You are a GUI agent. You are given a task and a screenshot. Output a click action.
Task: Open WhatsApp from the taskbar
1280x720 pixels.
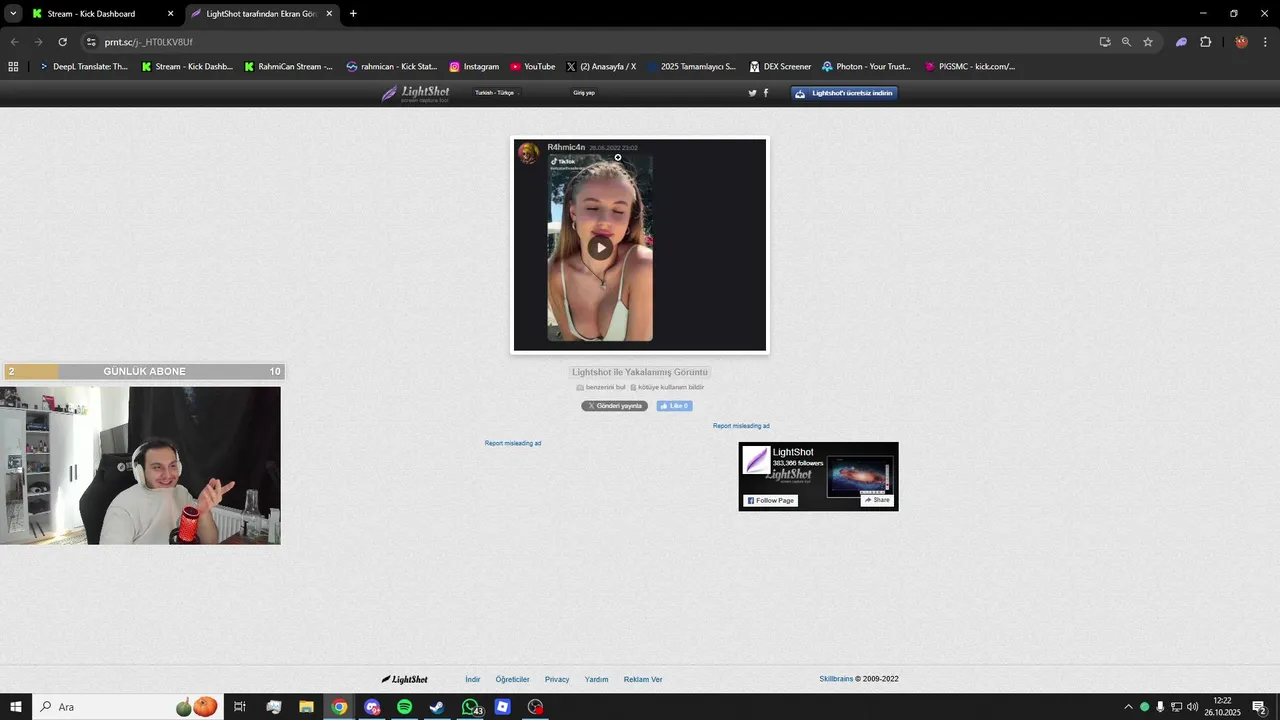coord(470,707)
